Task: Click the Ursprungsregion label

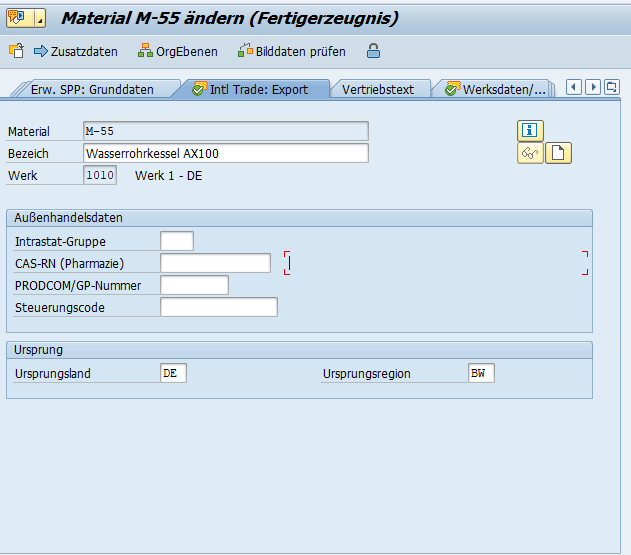Action: [x=367, y=373]
